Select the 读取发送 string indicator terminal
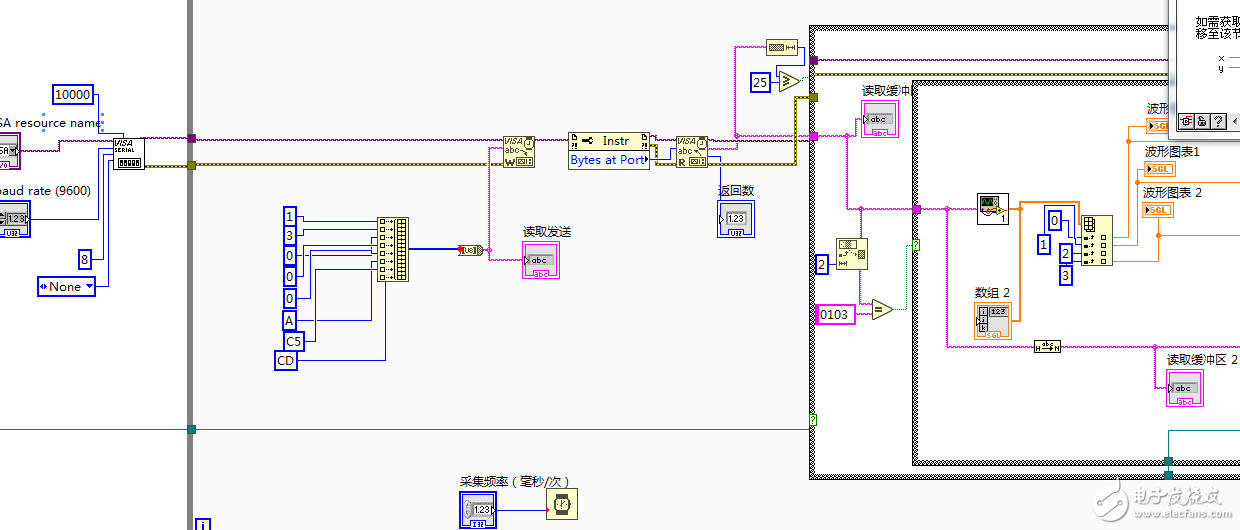 tap(540, 259)
